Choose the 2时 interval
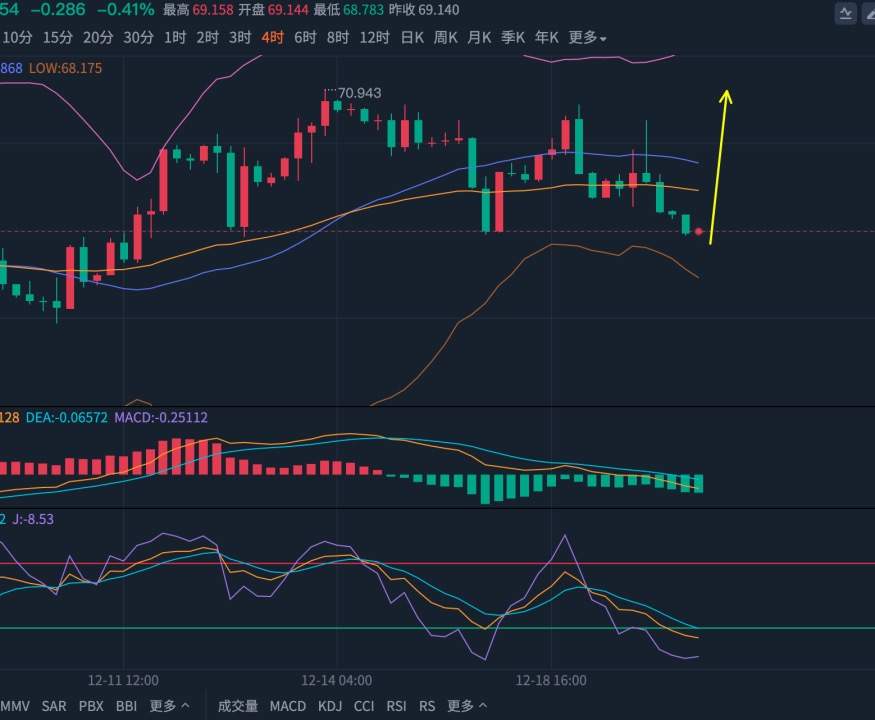This screenshot has width=875, height=720. (207, 38)
